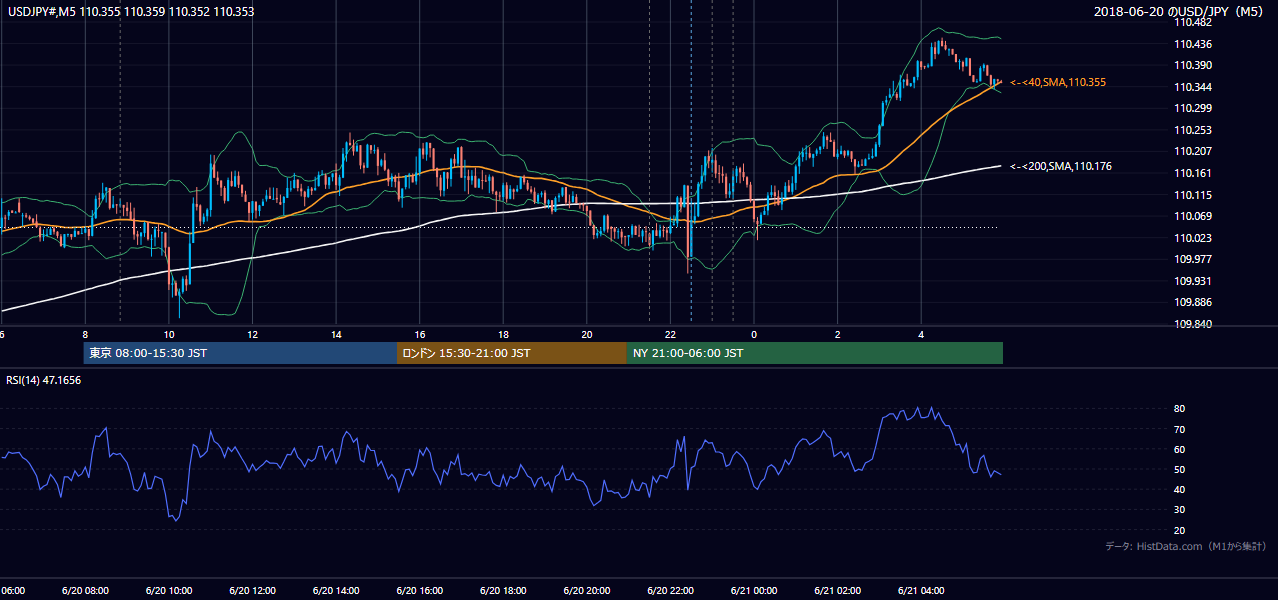Click the white 200 SMA 110.176 label
This screenshot has width=1278, height=600.
[x=1061, y=166]
